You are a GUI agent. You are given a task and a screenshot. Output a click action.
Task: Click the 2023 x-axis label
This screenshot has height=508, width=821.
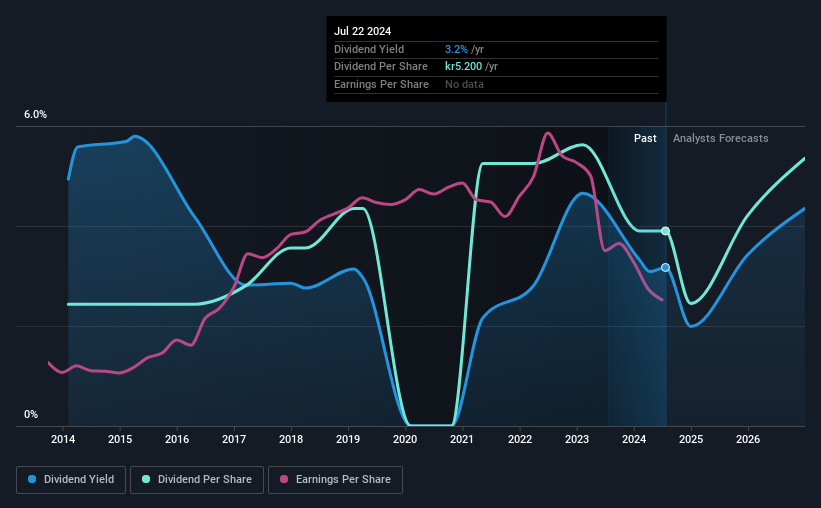[x=577, y=439]
